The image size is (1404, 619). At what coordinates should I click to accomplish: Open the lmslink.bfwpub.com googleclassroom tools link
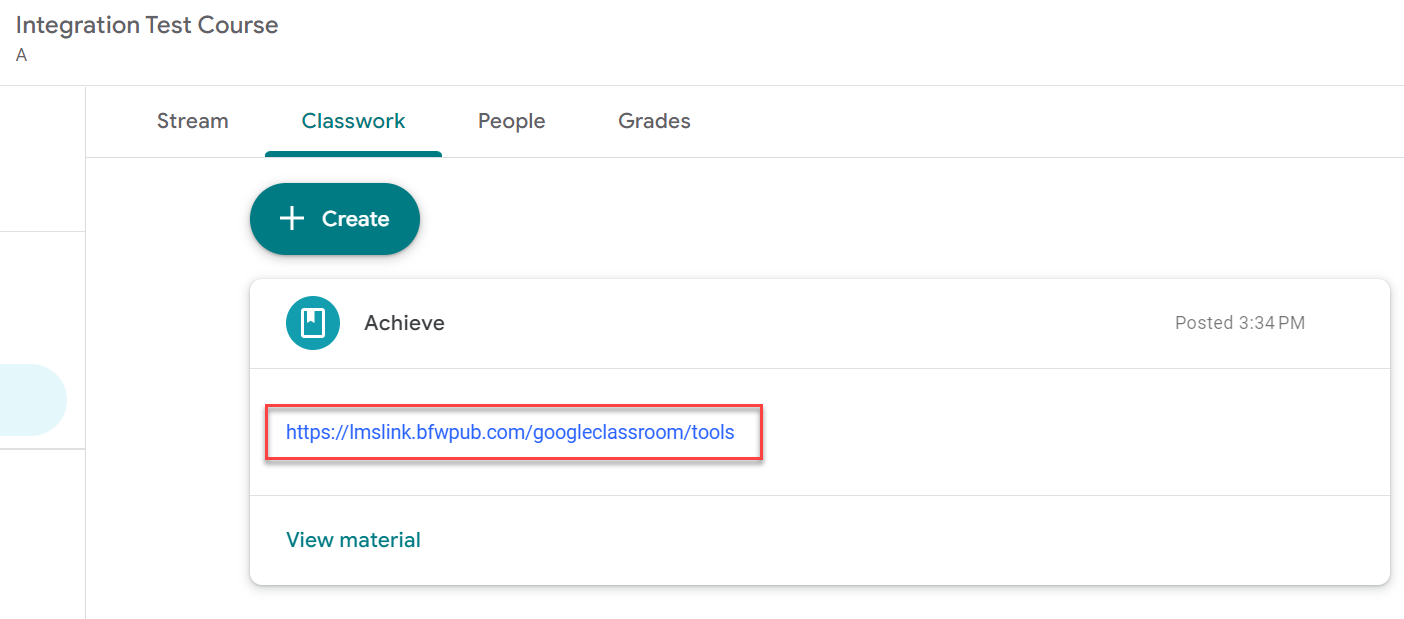(x=511, y=432)
